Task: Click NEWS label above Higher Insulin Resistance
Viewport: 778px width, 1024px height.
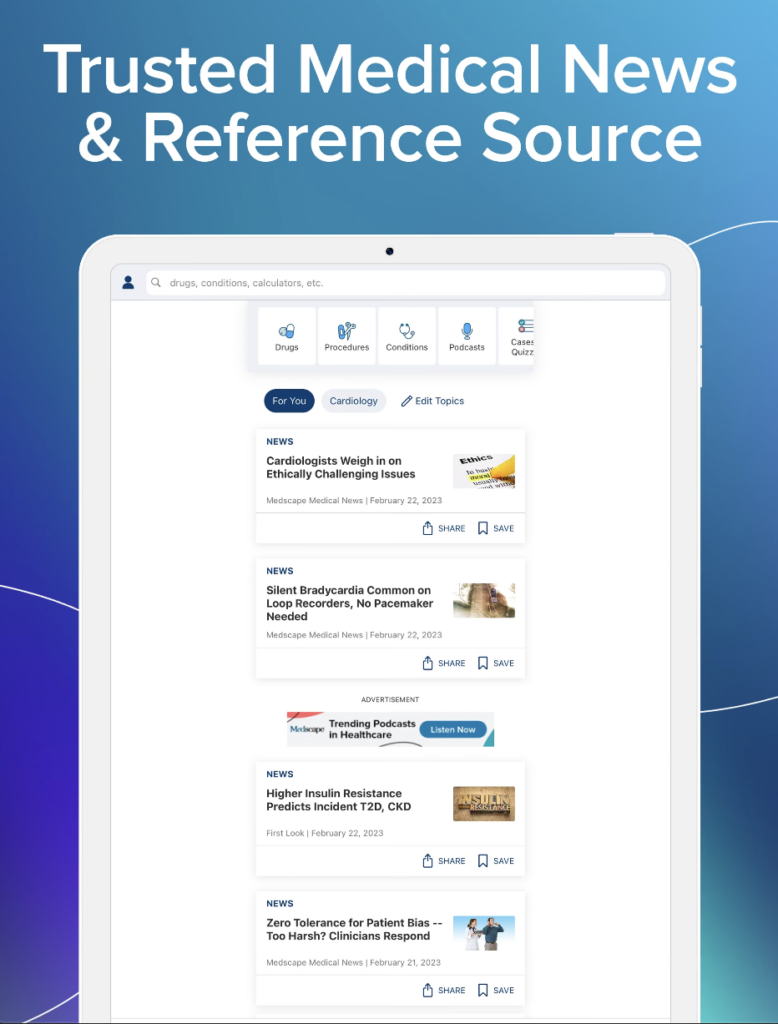Action: click(280, 774)
